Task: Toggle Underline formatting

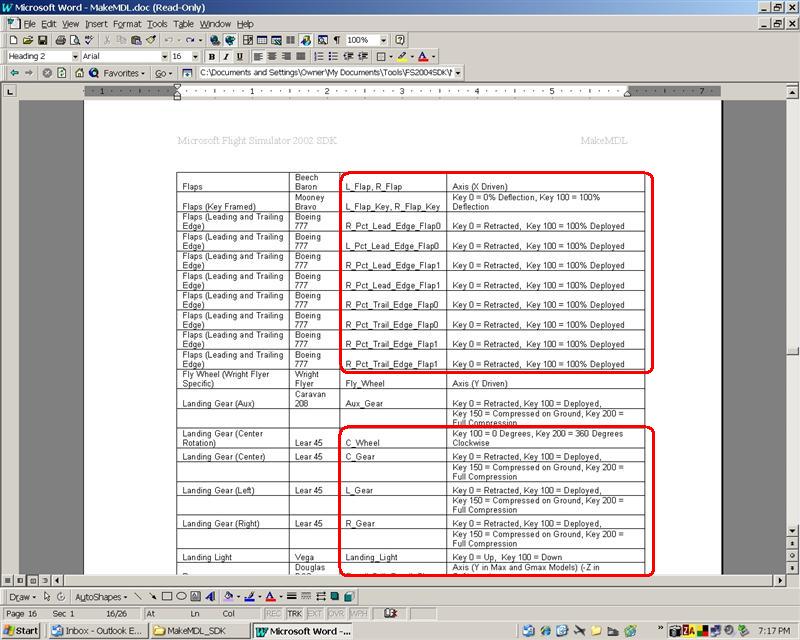Action: [x=240, y=57]
